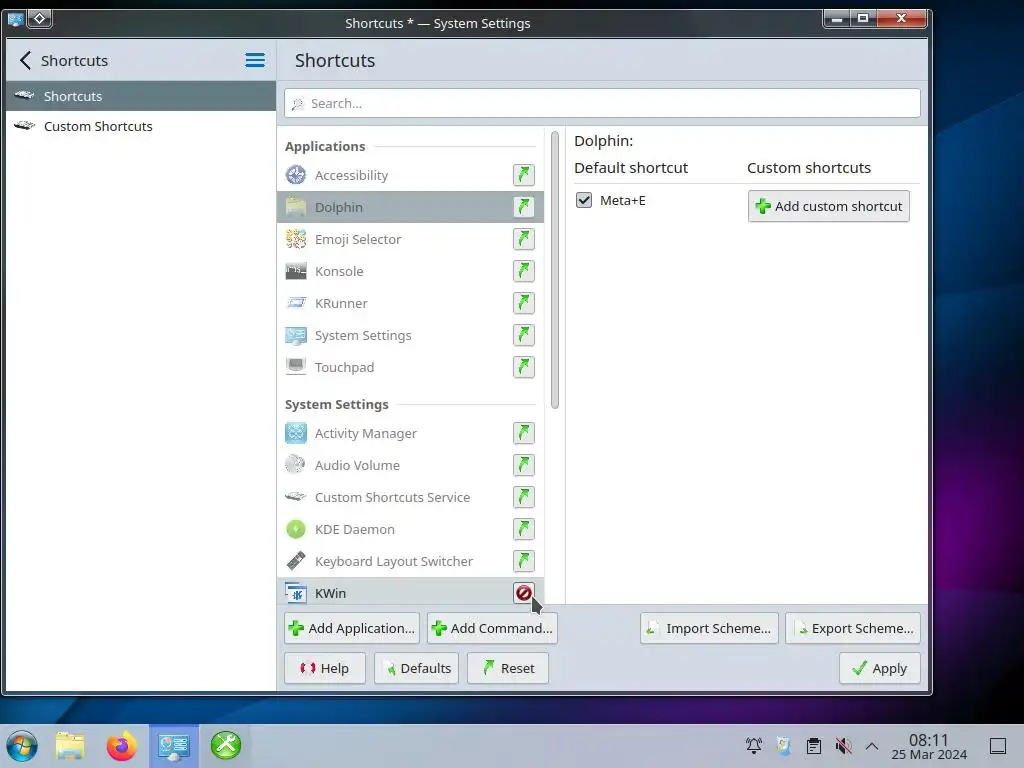The height and width of the screenshot is (768, 1024).
Task: Click green reset icon beside KDE Daemon
Action: pyautogui.click(x=524, y=529)
